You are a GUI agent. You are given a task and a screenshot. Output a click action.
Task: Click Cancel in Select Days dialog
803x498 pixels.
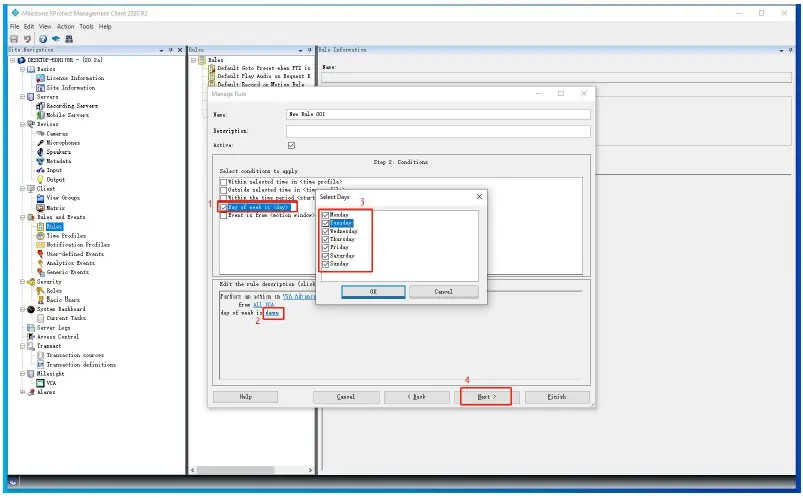click(443, 292)
